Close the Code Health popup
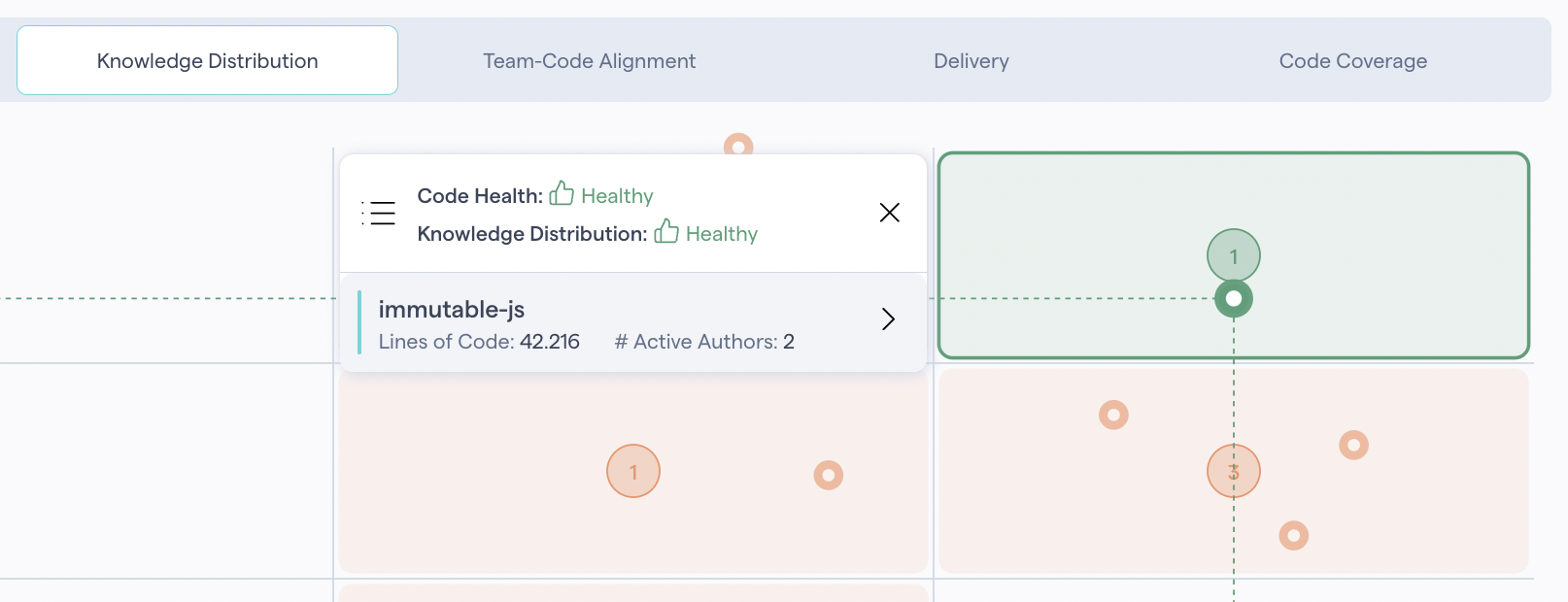Viewport: 1568px width, 602px height. [x=889, y=213]
